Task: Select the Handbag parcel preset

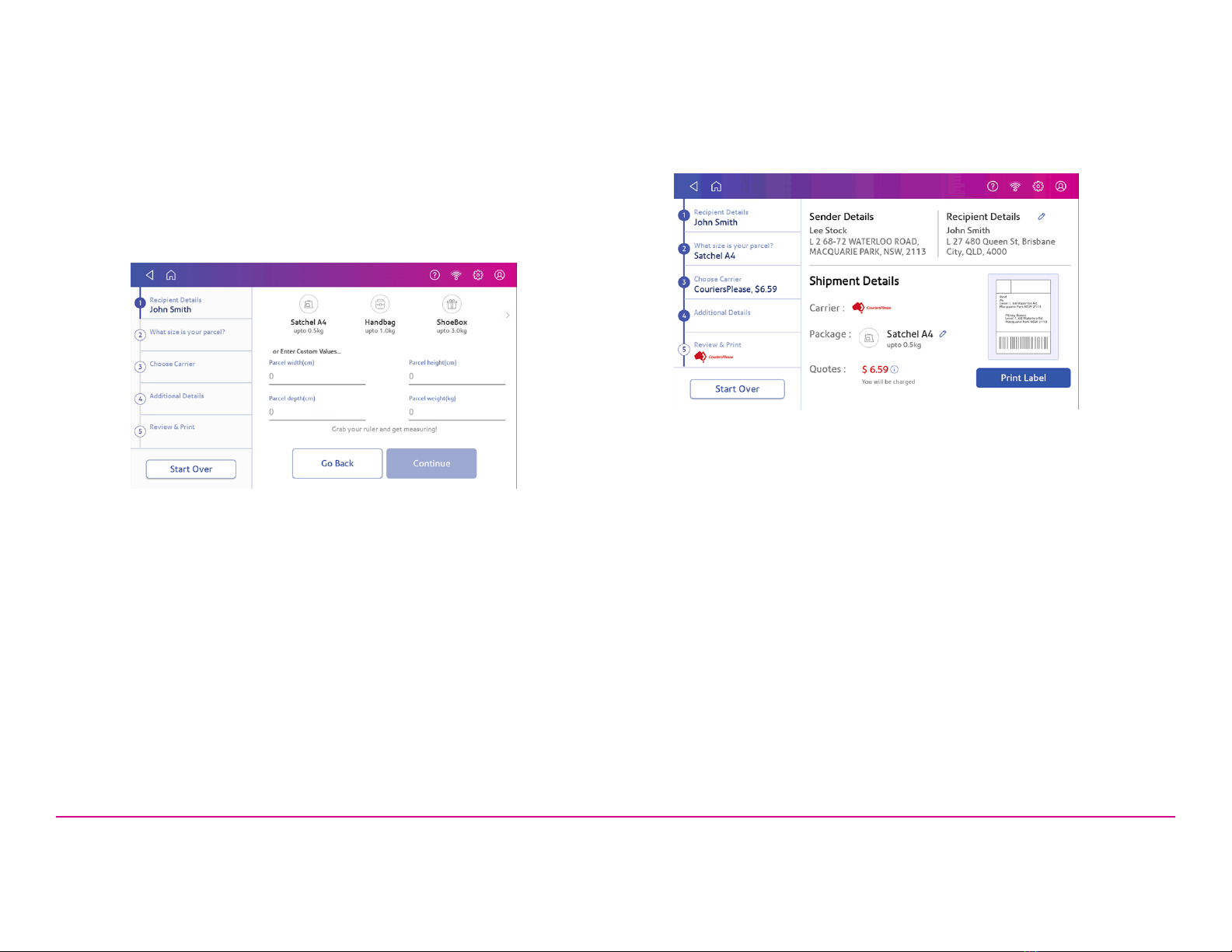Action: (x=380, y=315)
